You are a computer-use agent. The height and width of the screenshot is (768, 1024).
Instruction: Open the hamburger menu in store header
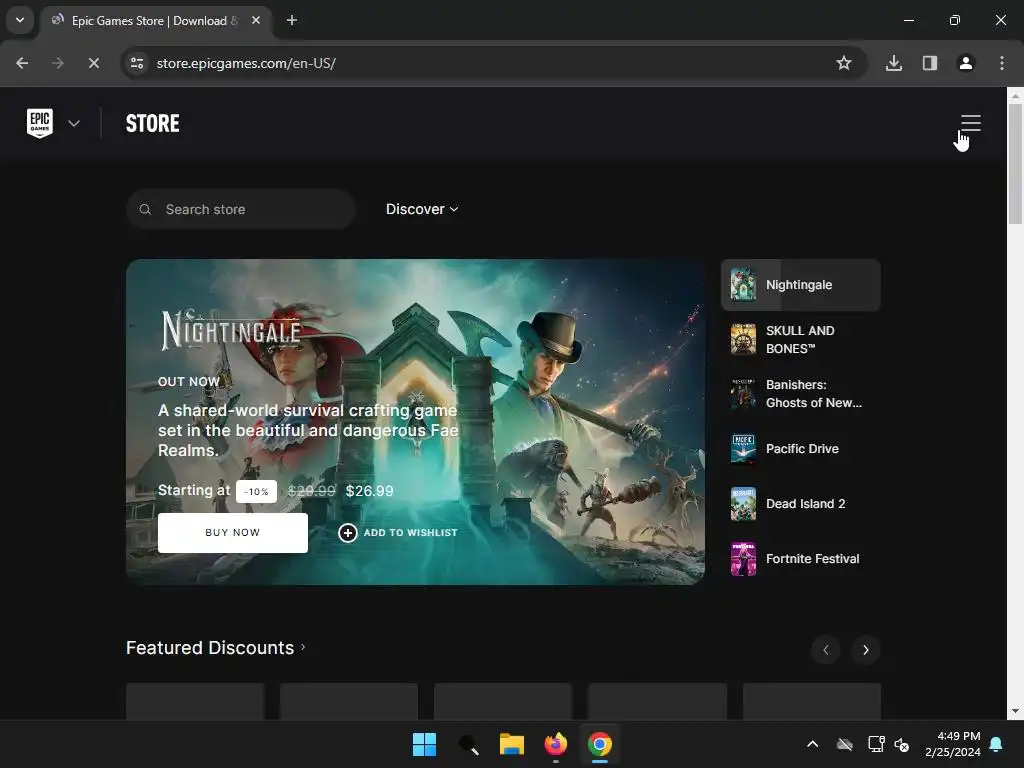[970, 123]
